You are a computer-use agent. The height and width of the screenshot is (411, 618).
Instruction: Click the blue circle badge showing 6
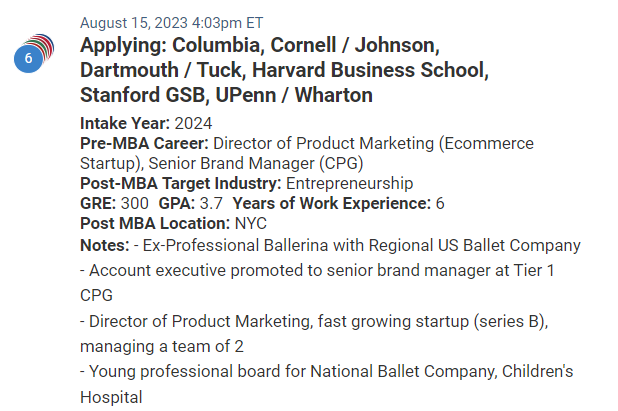click(x=28, y=58)
